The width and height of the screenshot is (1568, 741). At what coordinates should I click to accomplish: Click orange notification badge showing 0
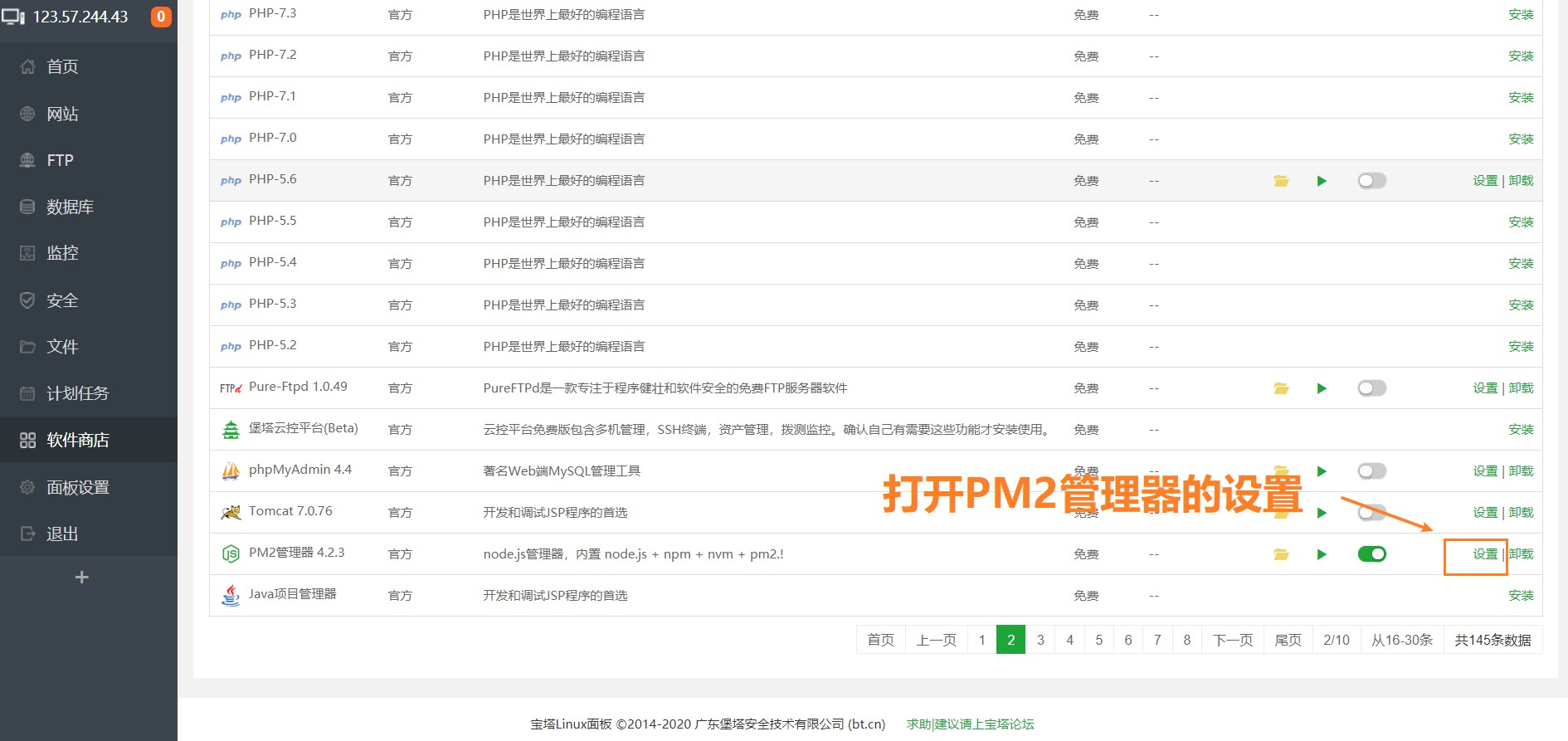[161, 17]
